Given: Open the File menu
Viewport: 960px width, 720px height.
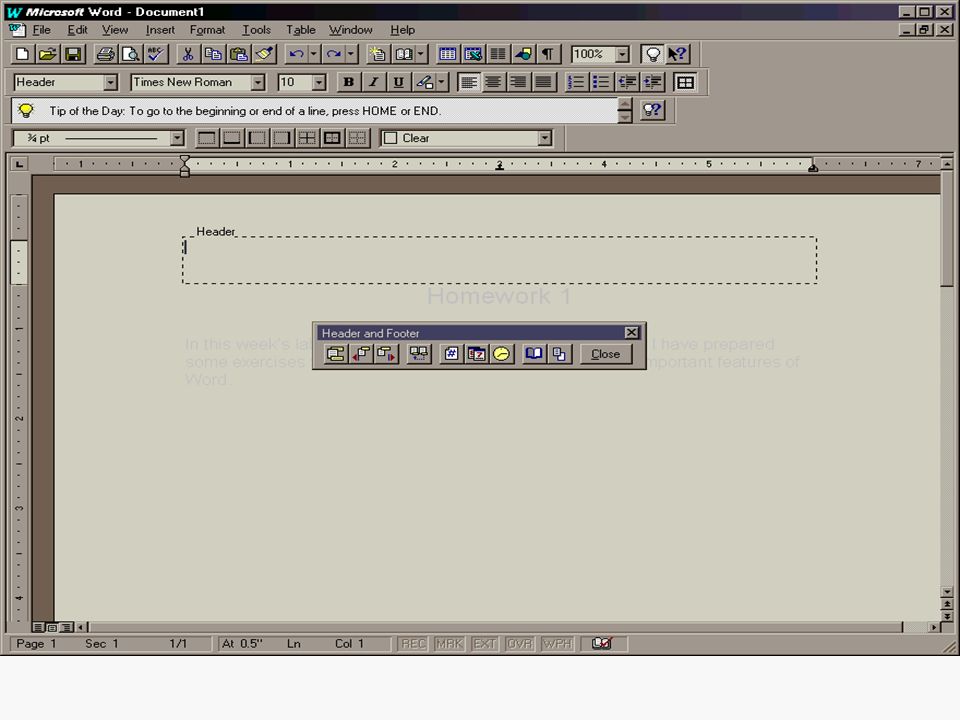Looking at the screenshot, I should click(x=41, y=30).
